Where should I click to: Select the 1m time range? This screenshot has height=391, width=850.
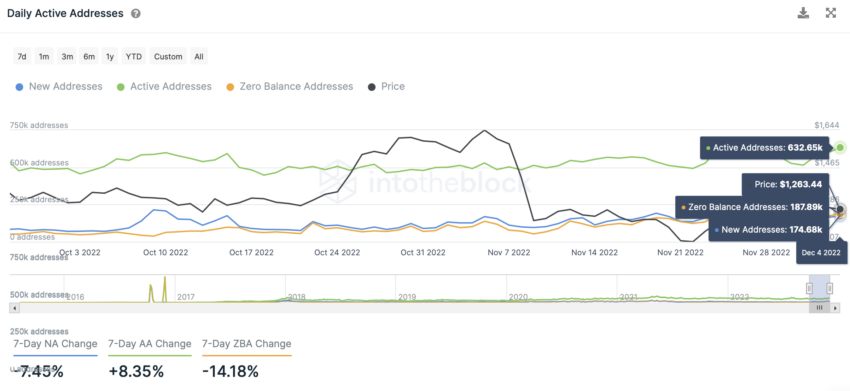[44, 56]
